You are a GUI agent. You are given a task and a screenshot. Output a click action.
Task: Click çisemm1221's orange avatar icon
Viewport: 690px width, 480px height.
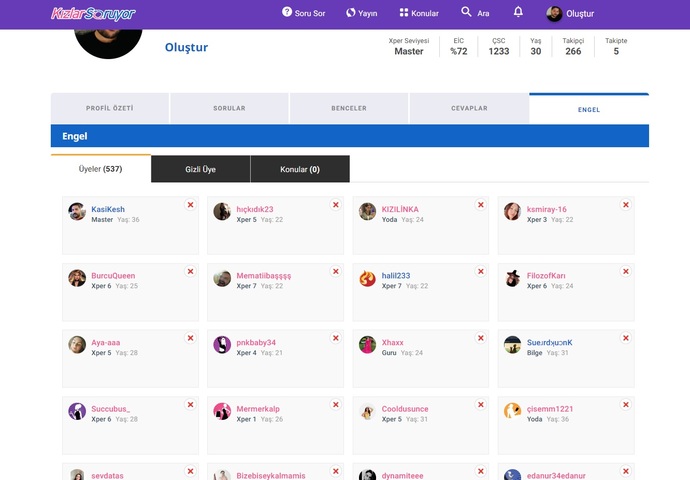tap(513, 411)
